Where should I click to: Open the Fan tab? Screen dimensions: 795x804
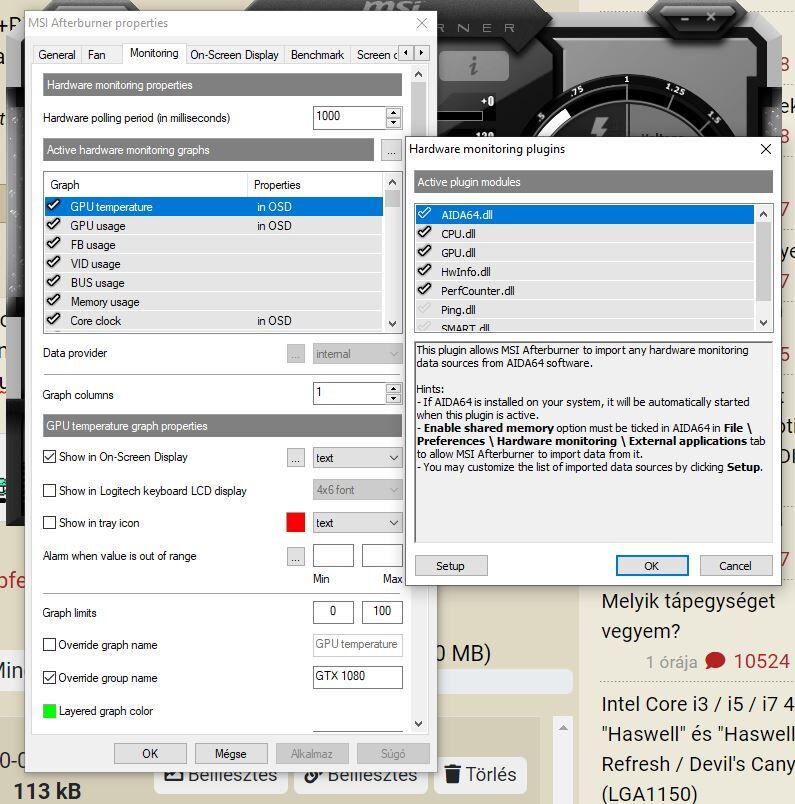(97, 55)
